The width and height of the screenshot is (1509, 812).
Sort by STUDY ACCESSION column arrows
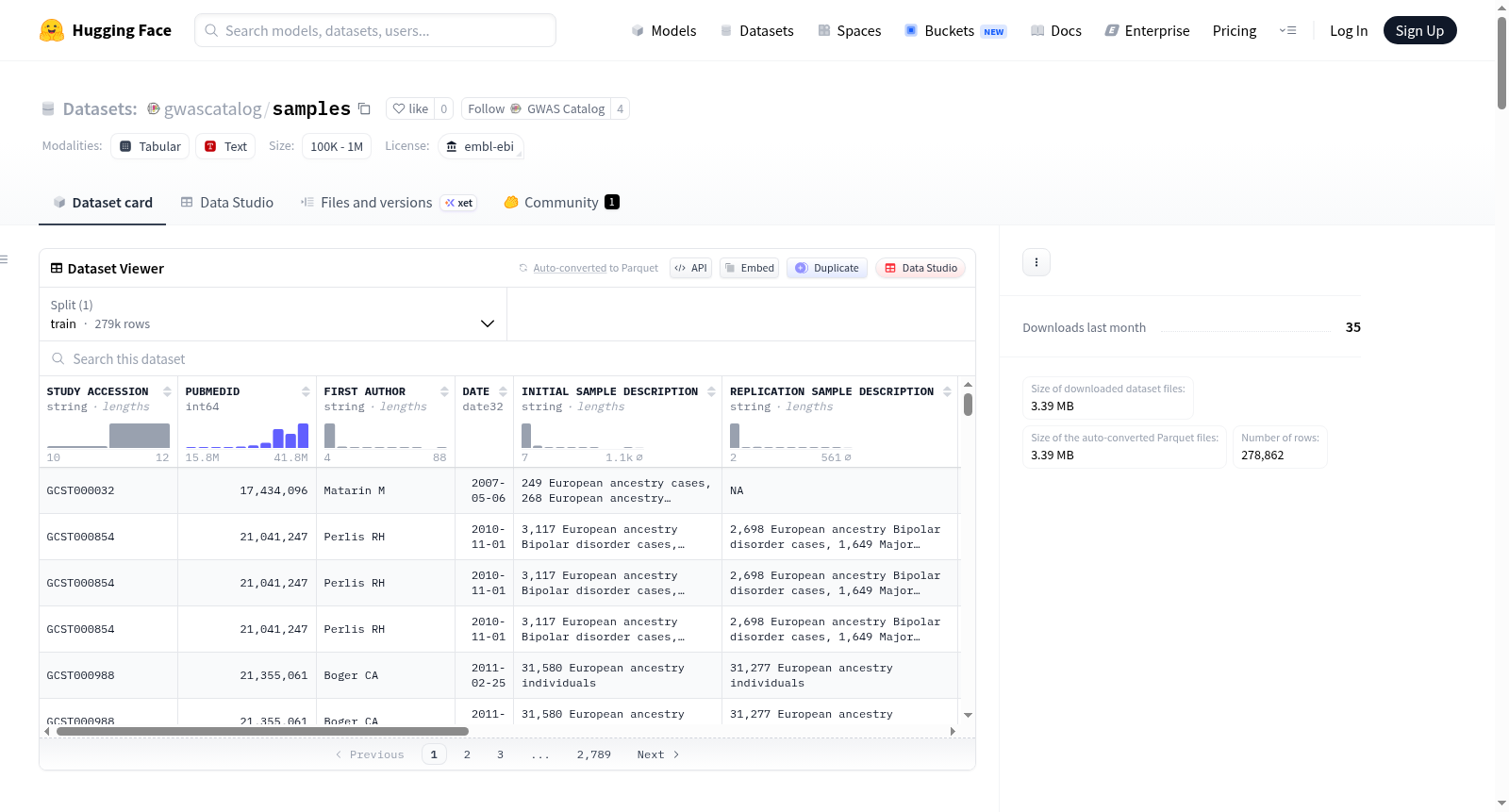pos(167,391)
